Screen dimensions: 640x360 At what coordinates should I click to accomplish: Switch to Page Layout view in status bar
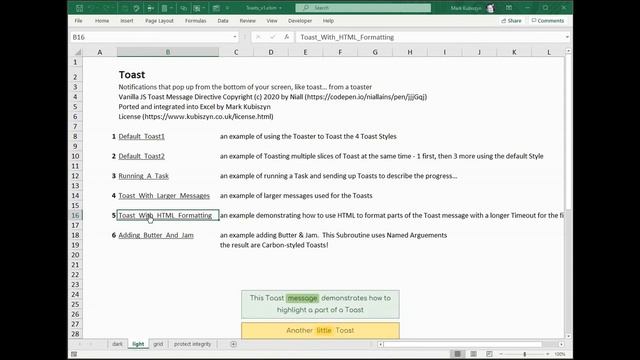(x=473, y=354)
